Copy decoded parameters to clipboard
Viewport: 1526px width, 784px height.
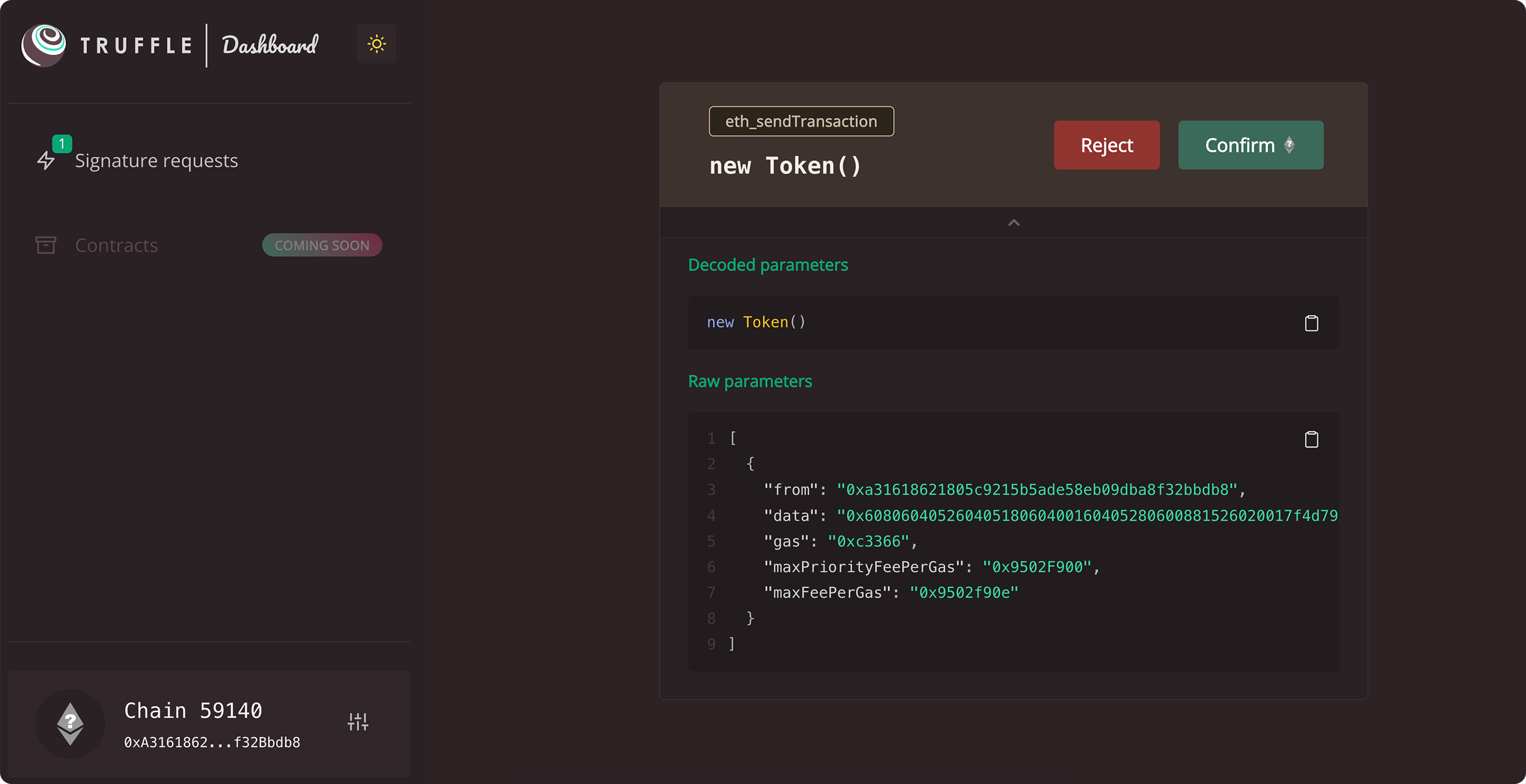[x=1311, y=323]
